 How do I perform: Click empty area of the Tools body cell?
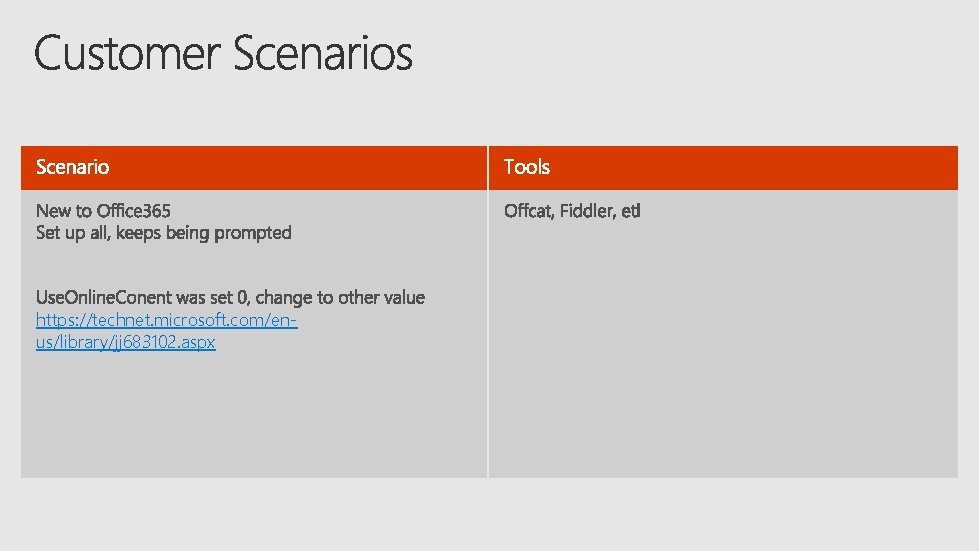[720, 350]
